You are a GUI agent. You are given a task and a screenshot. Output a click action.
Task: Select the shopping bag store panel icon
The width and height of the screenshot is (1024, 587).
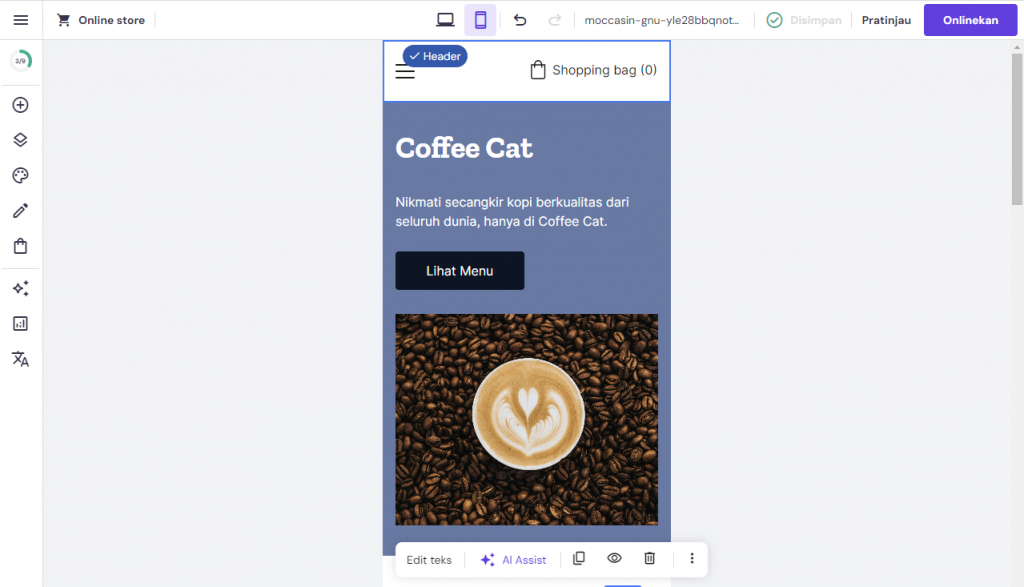[x=20, y=245]
